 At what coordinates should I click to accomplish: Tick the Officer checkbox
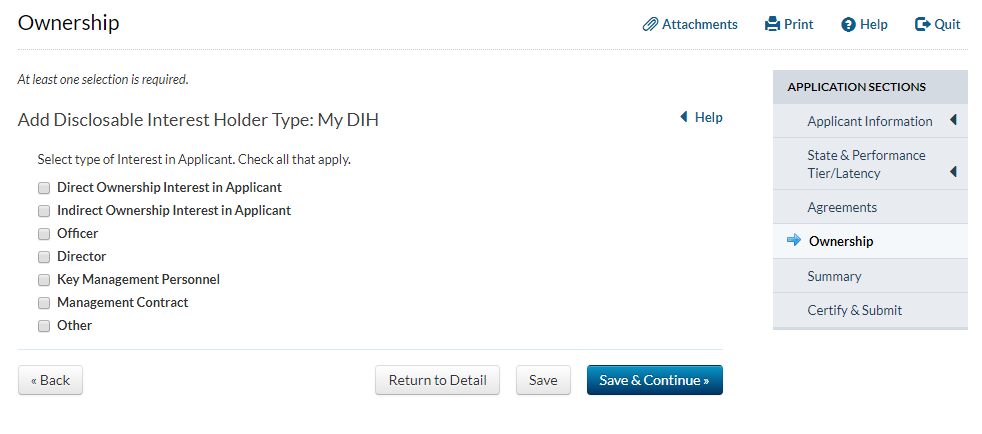click(x=44, y=234)
